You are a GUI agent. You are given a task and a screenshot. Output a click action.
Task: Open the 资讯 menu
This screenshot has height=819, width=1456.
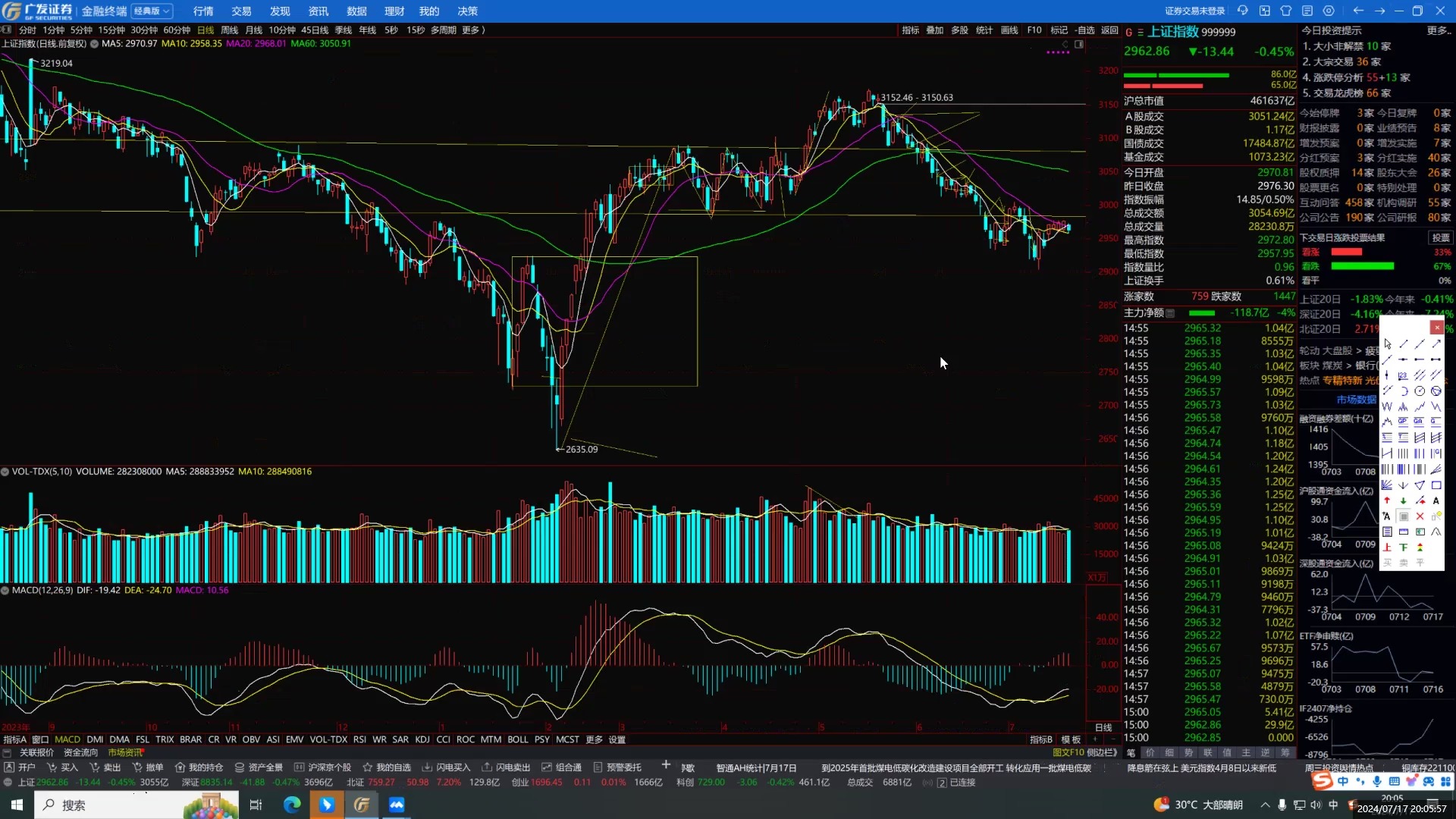318,11
